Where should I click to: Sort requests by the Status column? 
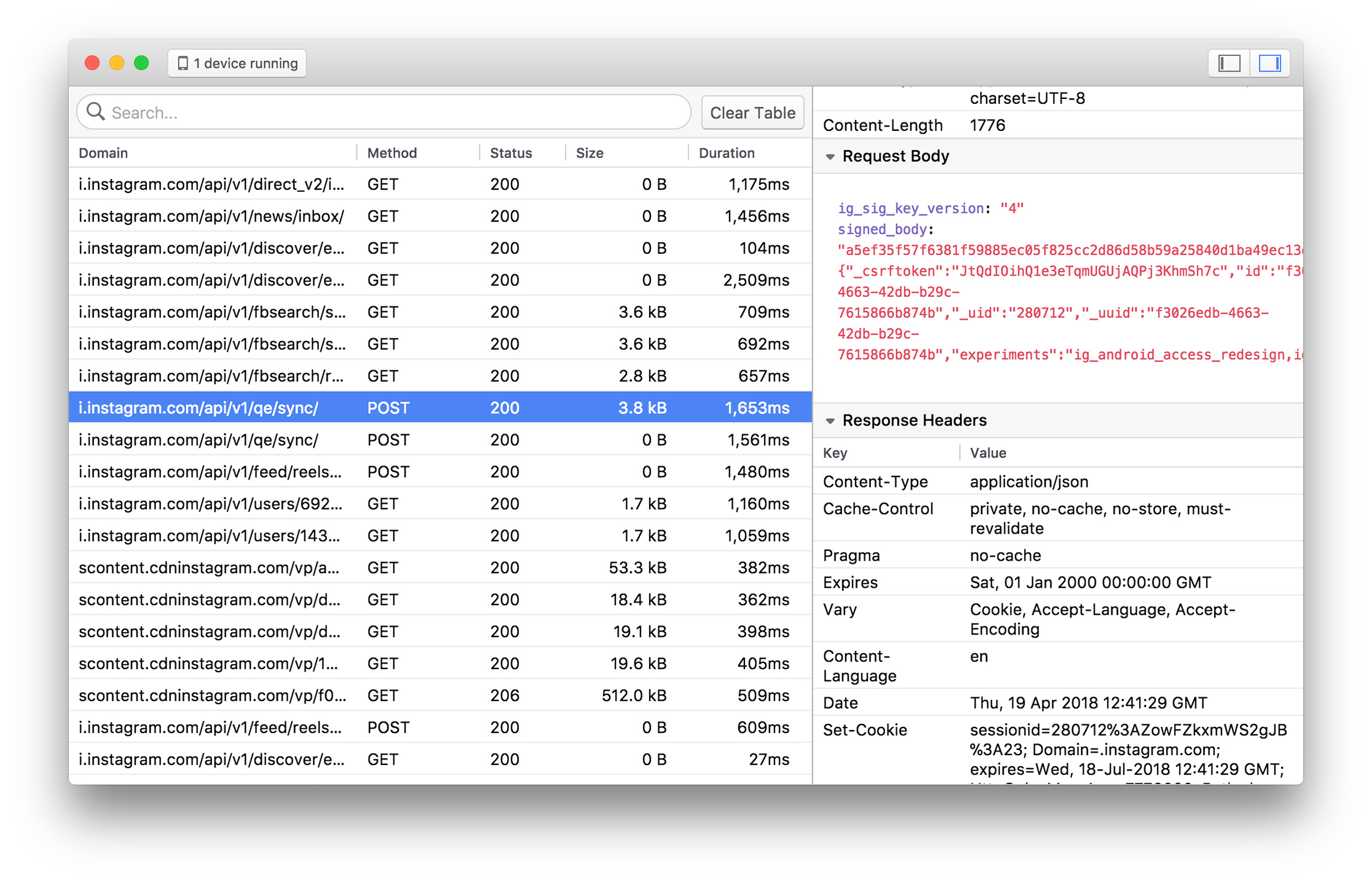click(511, 152)
